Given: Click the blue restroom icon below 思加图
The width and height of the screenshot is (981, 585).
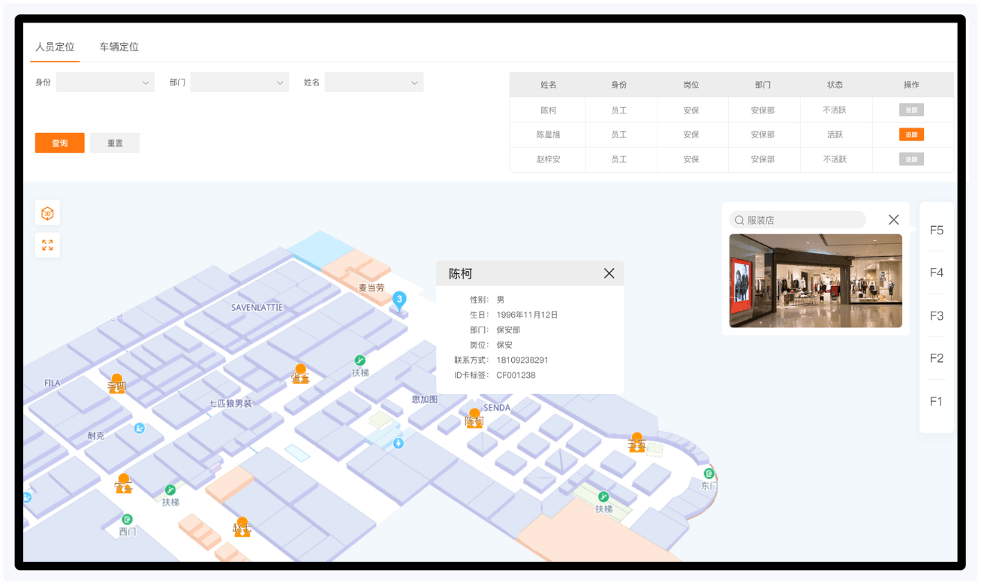Looking at the screenshot, I should click(399, 444).
